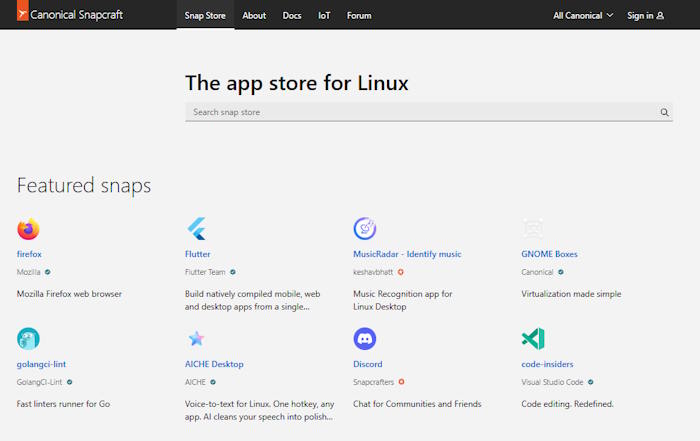Image resolution: width=700 pixels, height=441 pixels.
Task: Open the Flutter snap icon
Action: pos(196,229)
